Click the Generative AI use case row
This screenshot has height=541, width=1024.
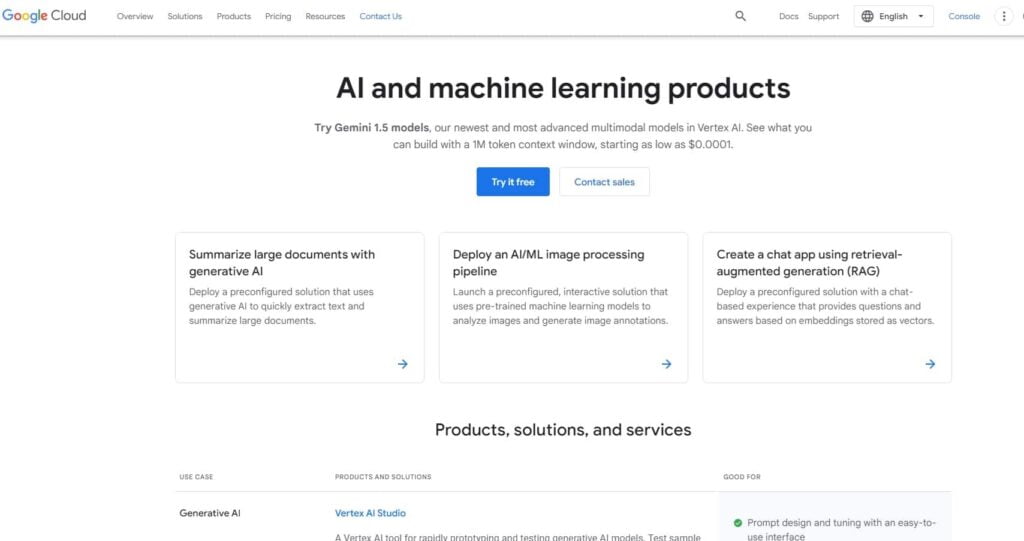[210, 513]
